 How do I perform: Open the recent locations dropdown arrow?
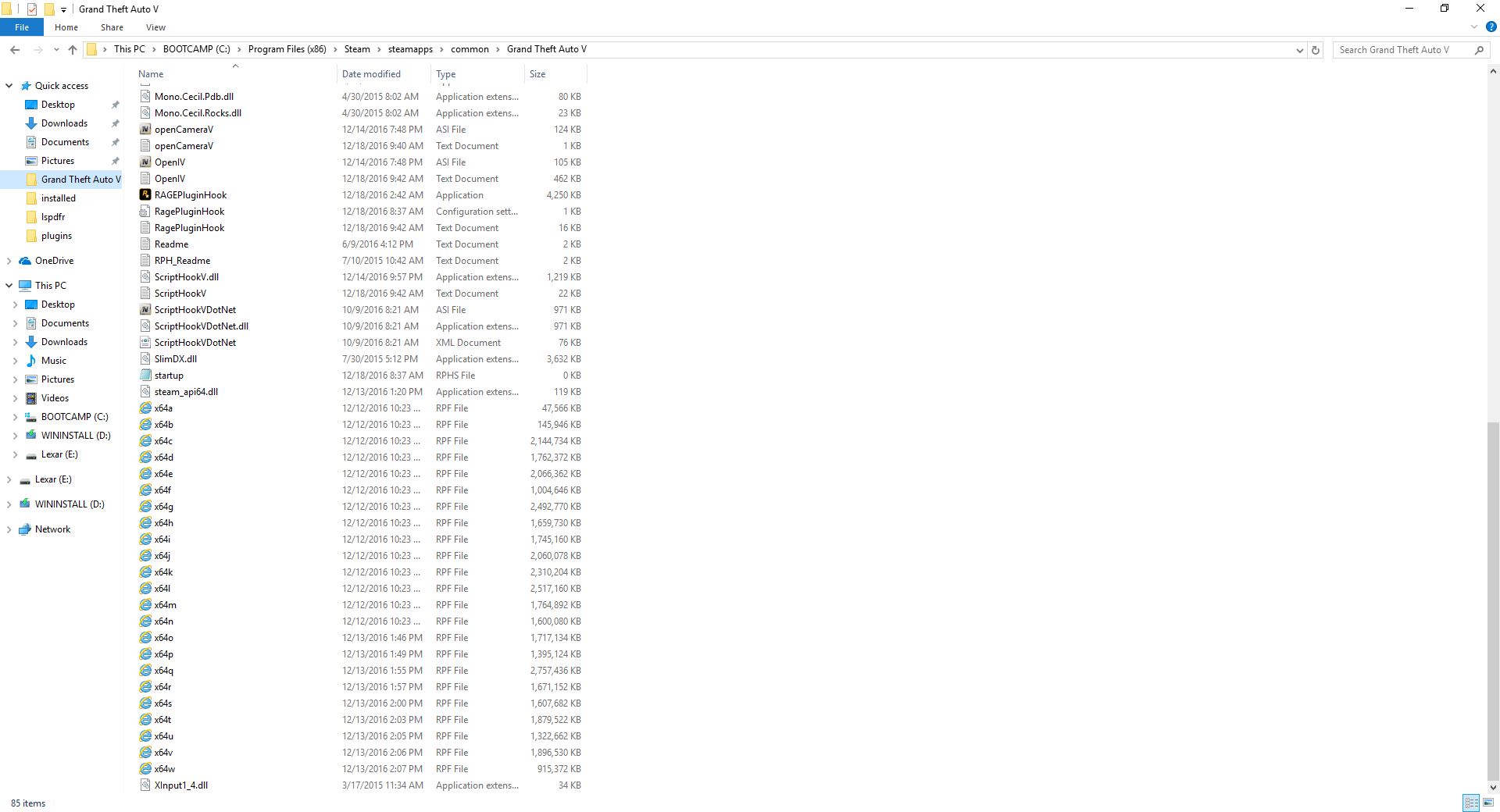(56, 50)
